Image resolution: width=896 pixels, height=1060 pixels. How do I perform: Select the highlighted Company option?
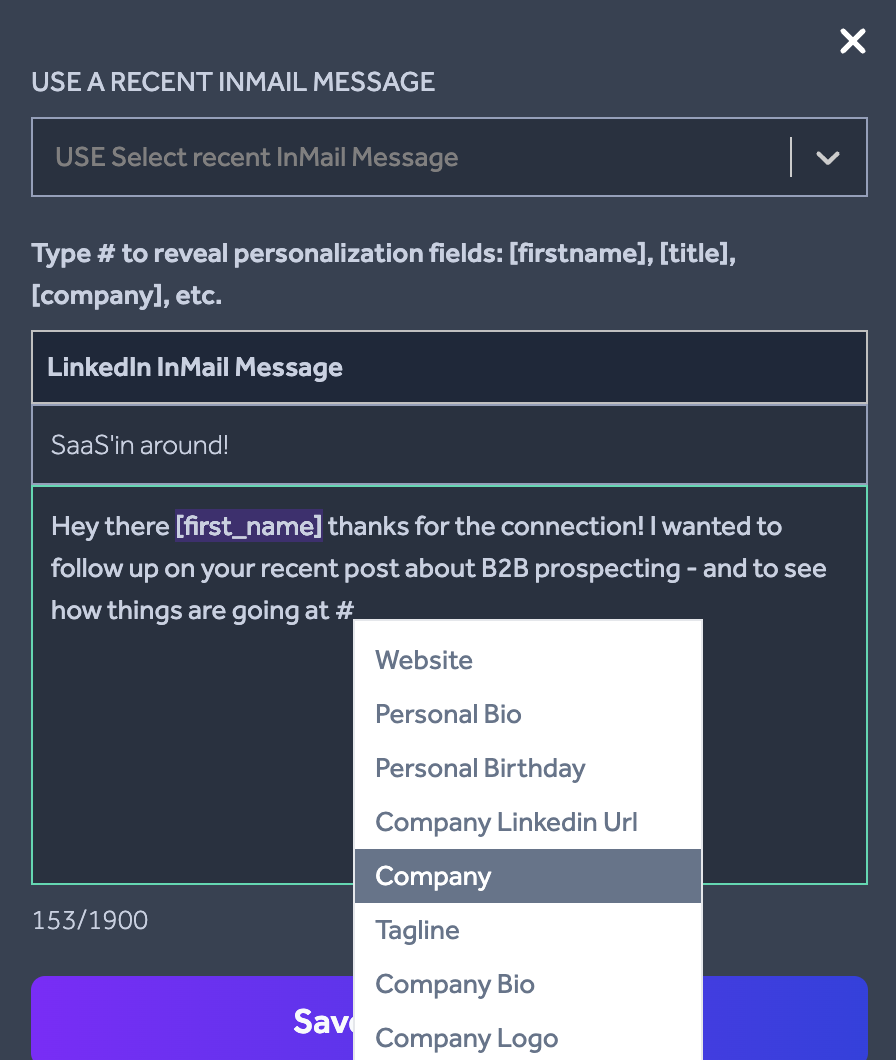(527, 876)
